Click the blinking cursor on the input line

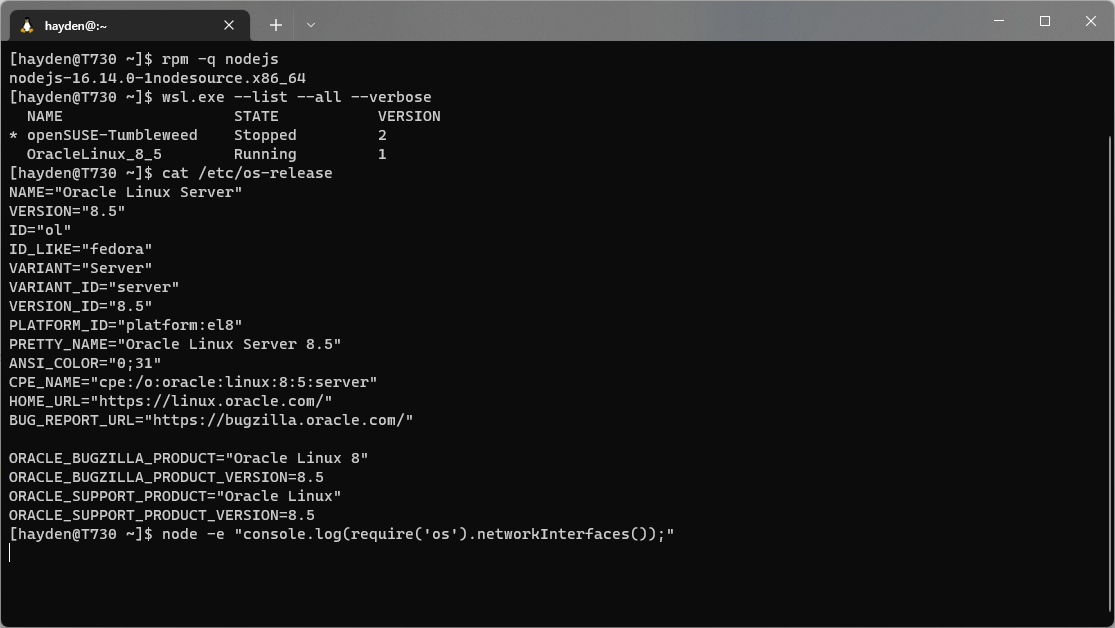[x=11, y=552]
